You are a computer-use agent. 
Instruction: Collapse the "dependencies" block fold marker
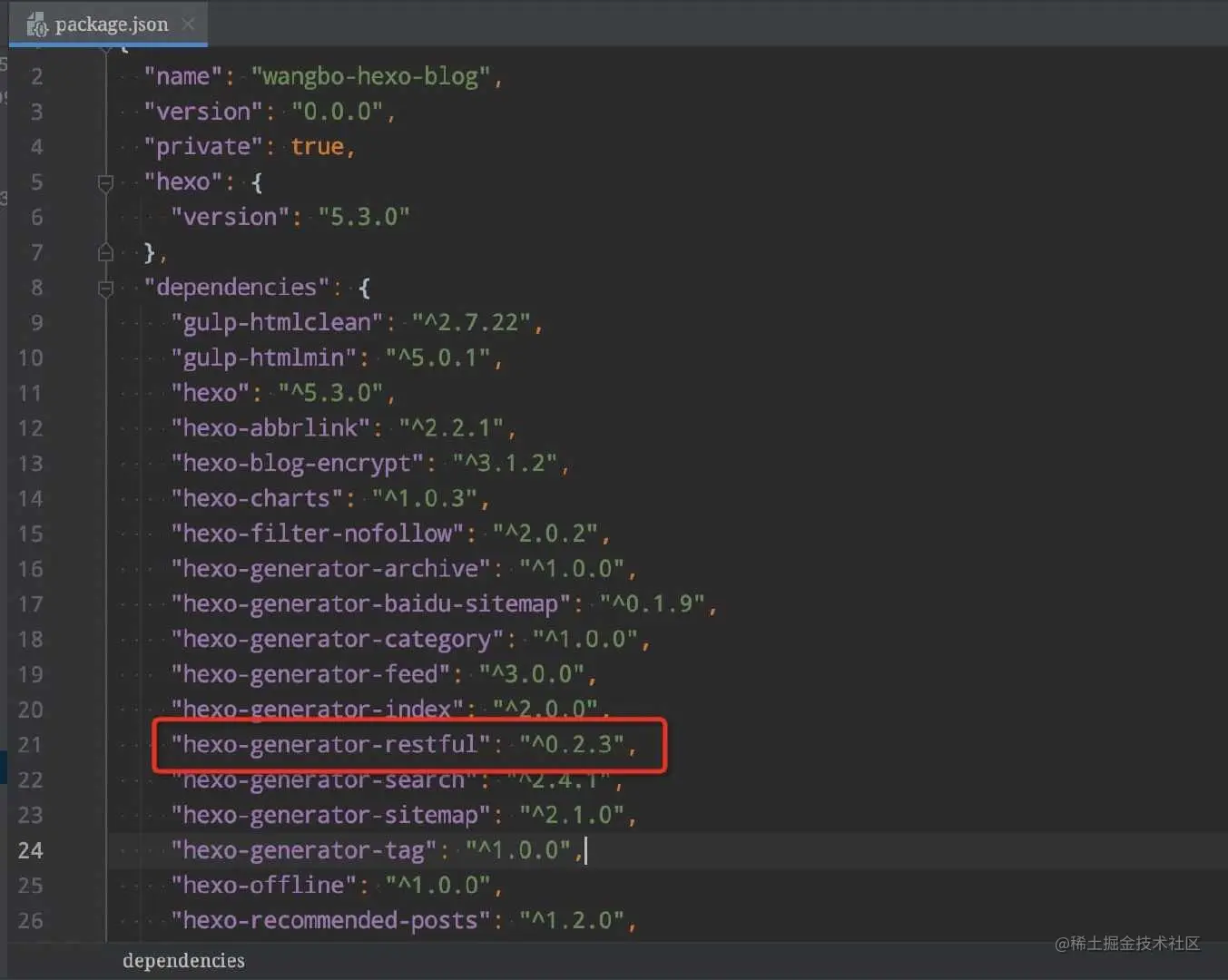[x=105, y=288]
